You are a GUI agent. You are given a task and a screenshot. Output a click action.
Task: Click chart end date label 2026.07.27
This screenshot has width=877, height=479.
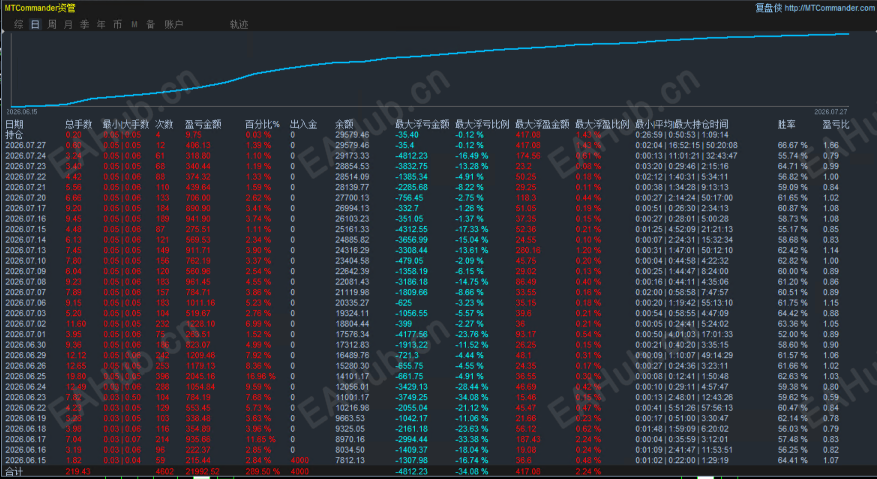coord(831,111)
